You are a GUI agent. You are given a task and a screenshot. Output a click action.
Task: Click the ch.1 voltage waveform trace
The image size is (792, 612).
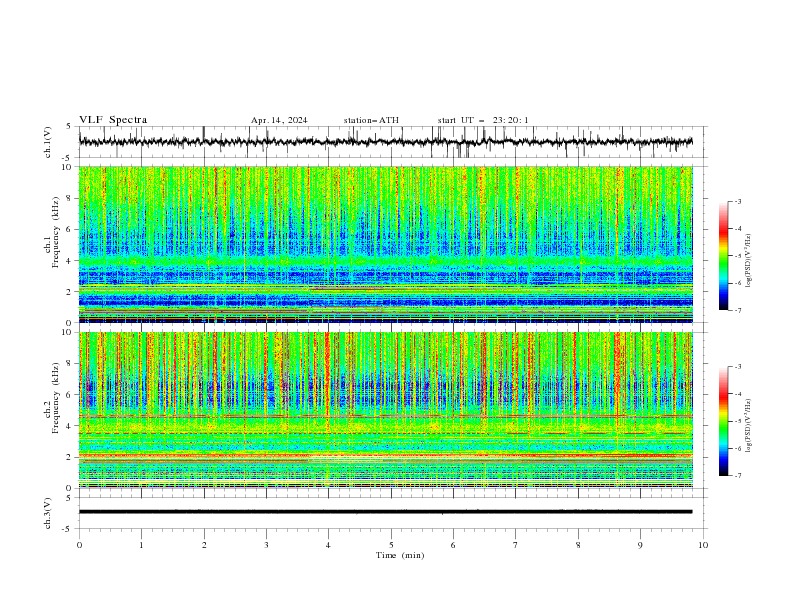click(385, 142)
